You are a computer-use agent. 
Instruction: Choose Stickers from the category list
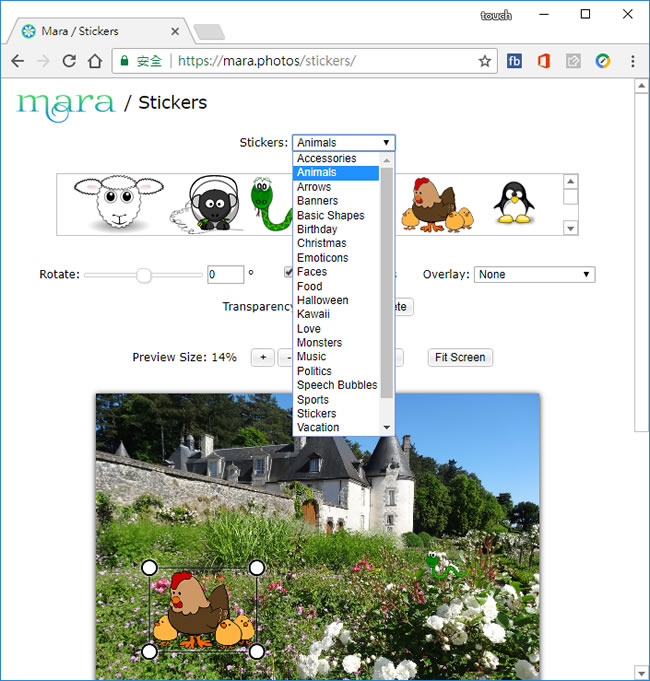[x=337, y=413]
